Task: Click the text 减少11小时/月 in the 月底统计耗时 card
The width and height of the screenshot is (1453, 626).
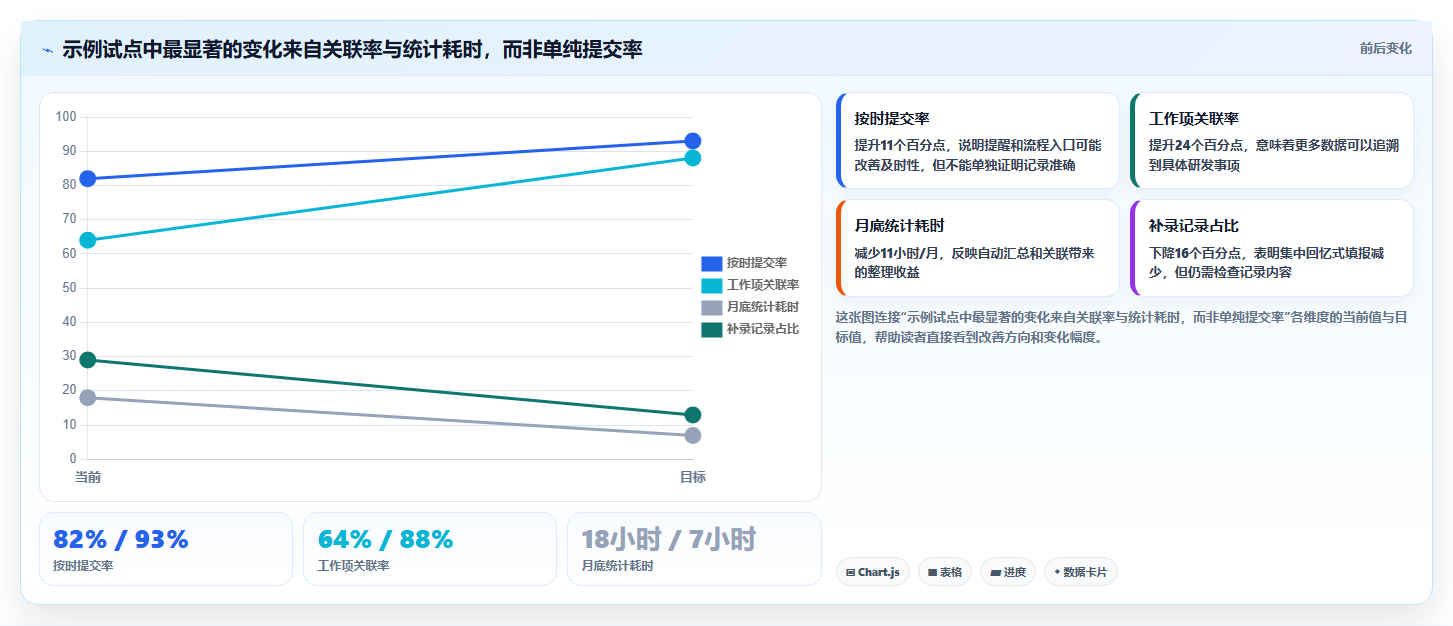Action: [898, 253]
